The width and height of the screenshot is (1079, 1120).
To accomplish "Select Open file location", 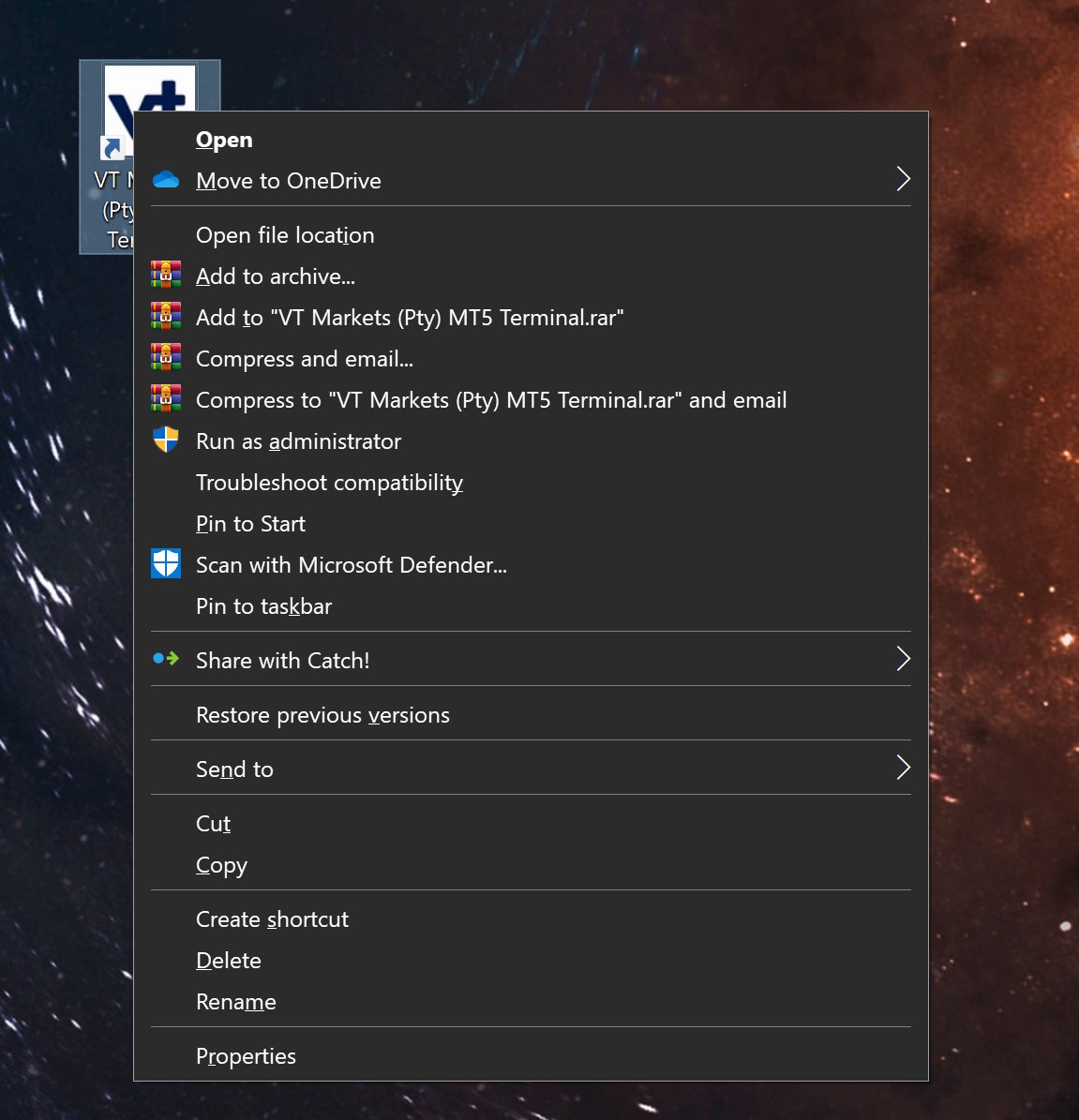I will [531, 235].
